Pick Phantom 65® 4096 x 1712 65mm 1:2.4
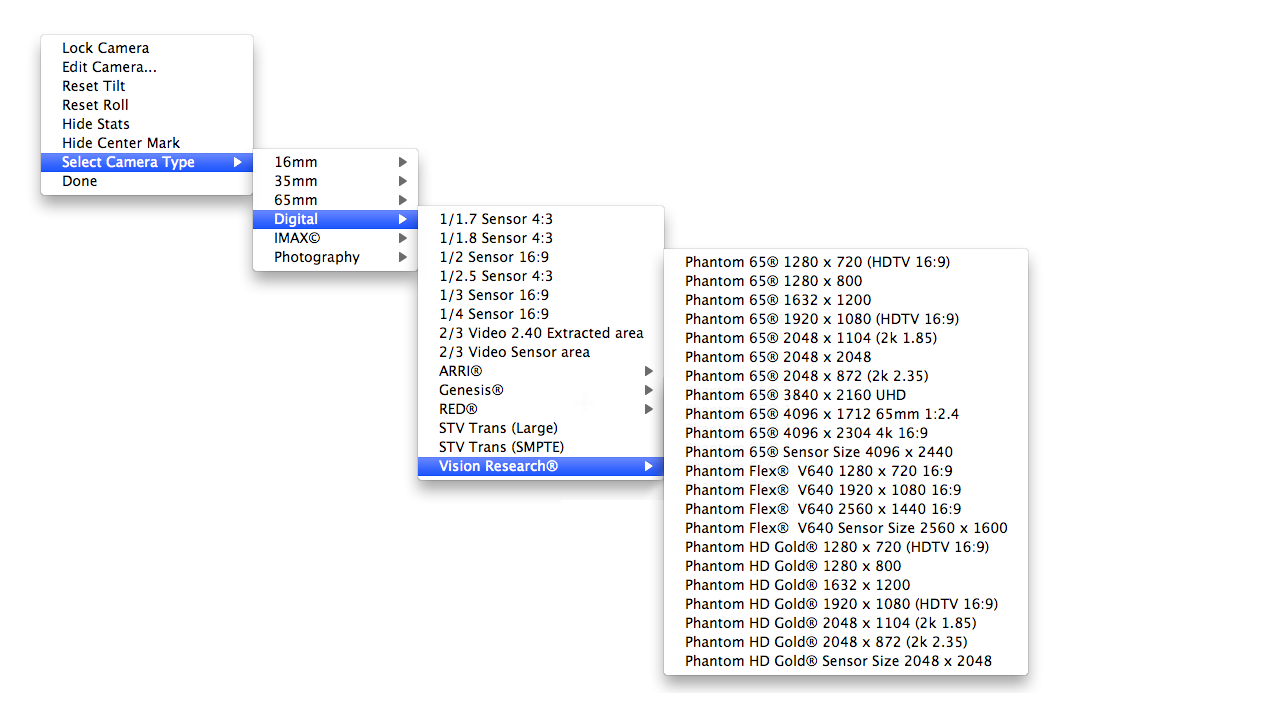This screenshot has height=720, width=1280. click(x=846, y=414)
